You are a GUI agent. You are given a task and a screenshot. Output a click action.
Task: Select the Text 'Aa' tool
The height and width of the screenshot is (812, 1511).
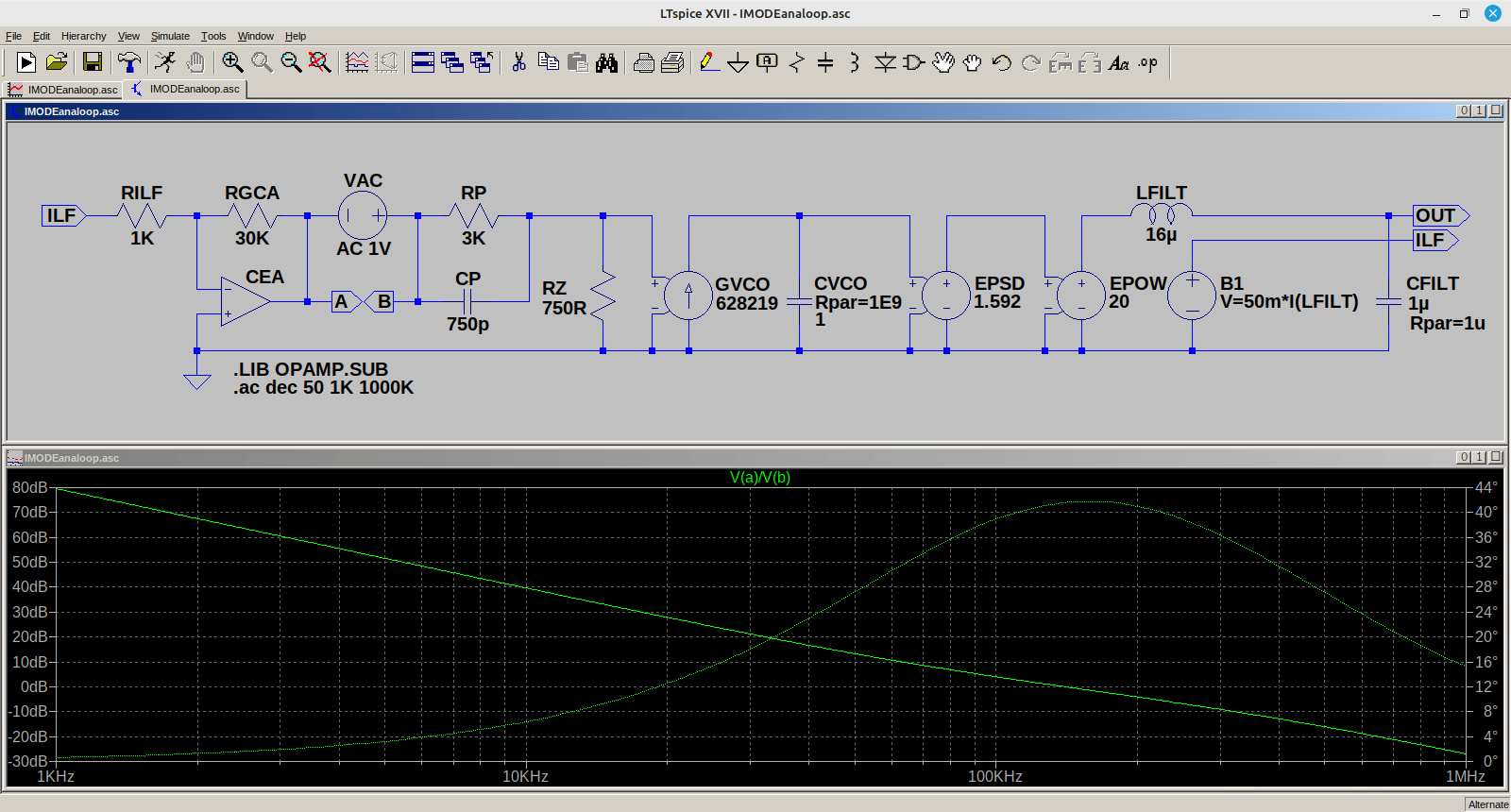tap(1119, 62)
